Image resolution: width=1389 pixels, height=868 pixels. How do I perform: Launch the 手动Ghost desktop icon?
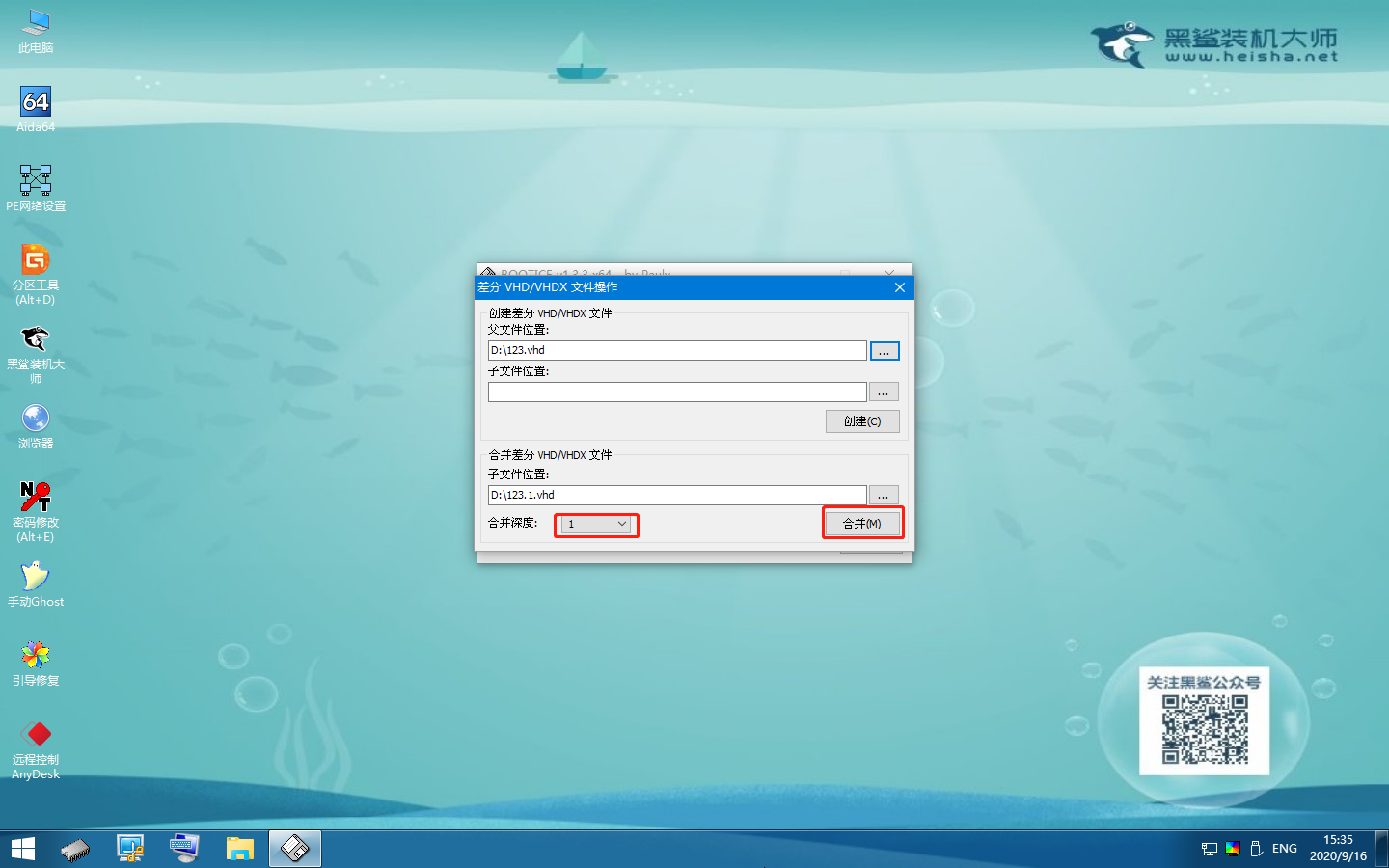pyautogui.click(x=36, y=584)
